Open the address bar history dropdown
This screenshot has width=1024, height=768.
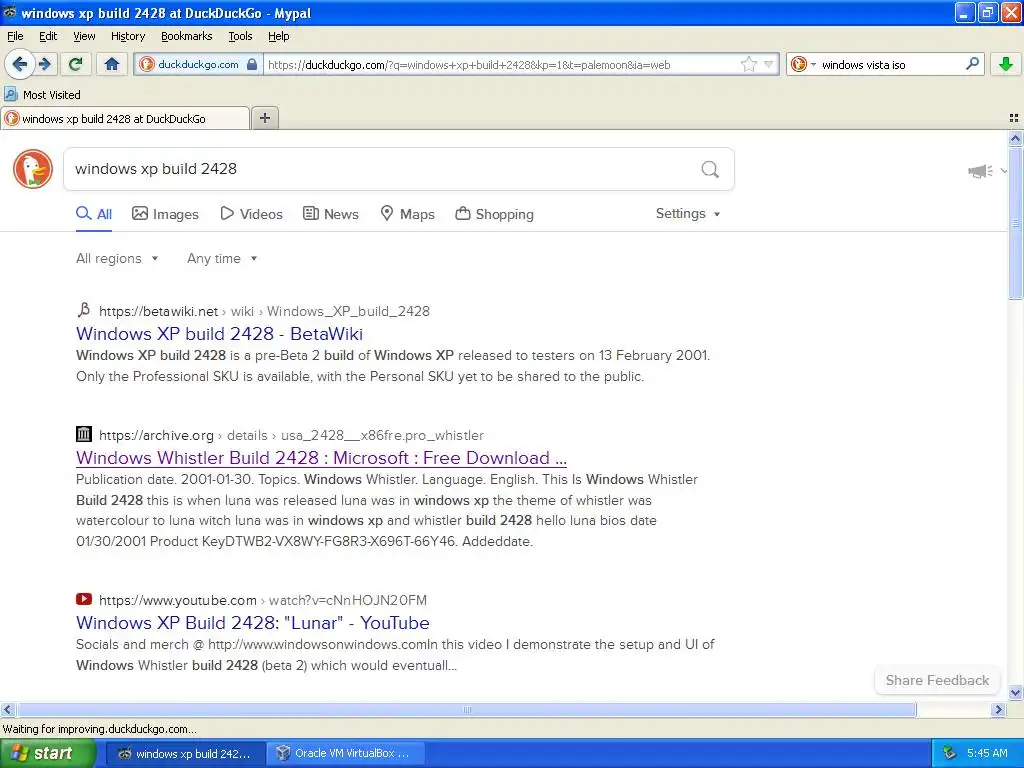pos(769,64)
